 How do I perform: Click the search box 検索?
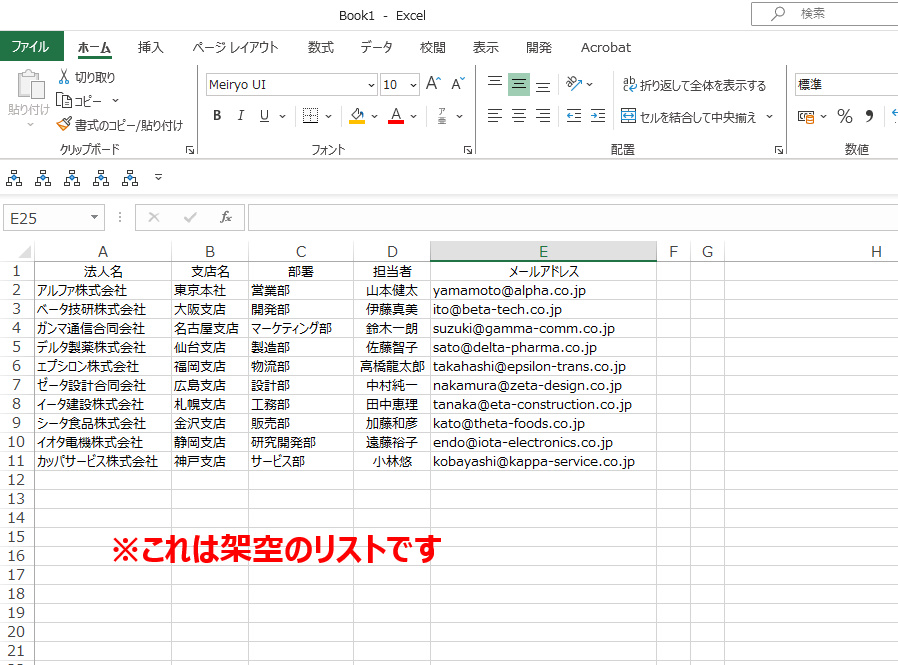[825, 14]
